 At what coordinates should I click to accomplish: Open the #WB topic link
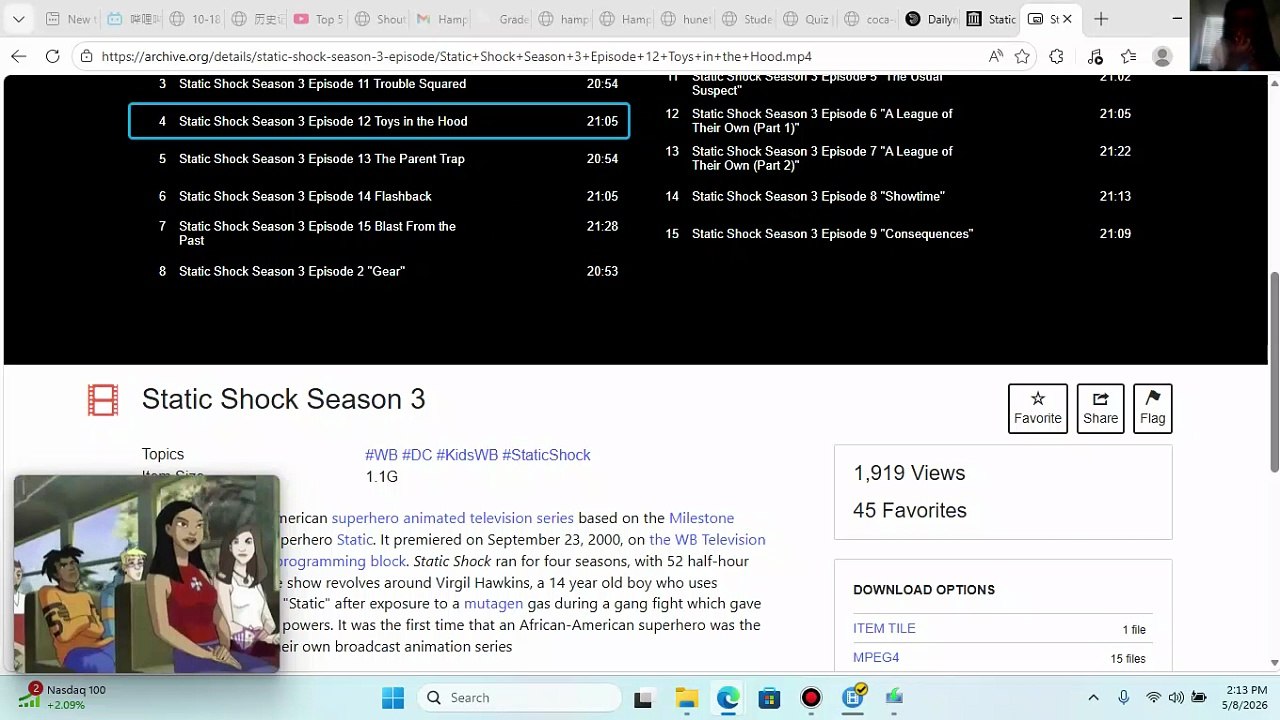[381, 455]
